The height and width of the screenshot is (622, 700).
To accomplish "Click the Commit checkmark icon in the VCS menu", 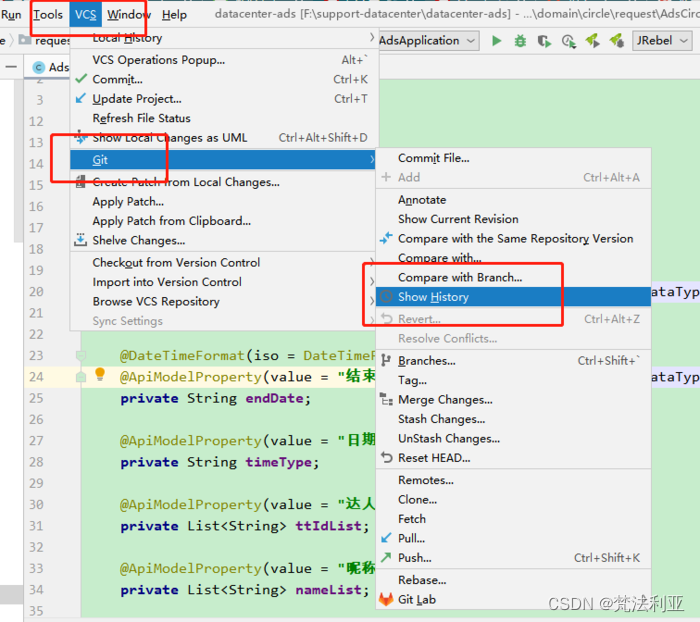I will tap(81, 79).
